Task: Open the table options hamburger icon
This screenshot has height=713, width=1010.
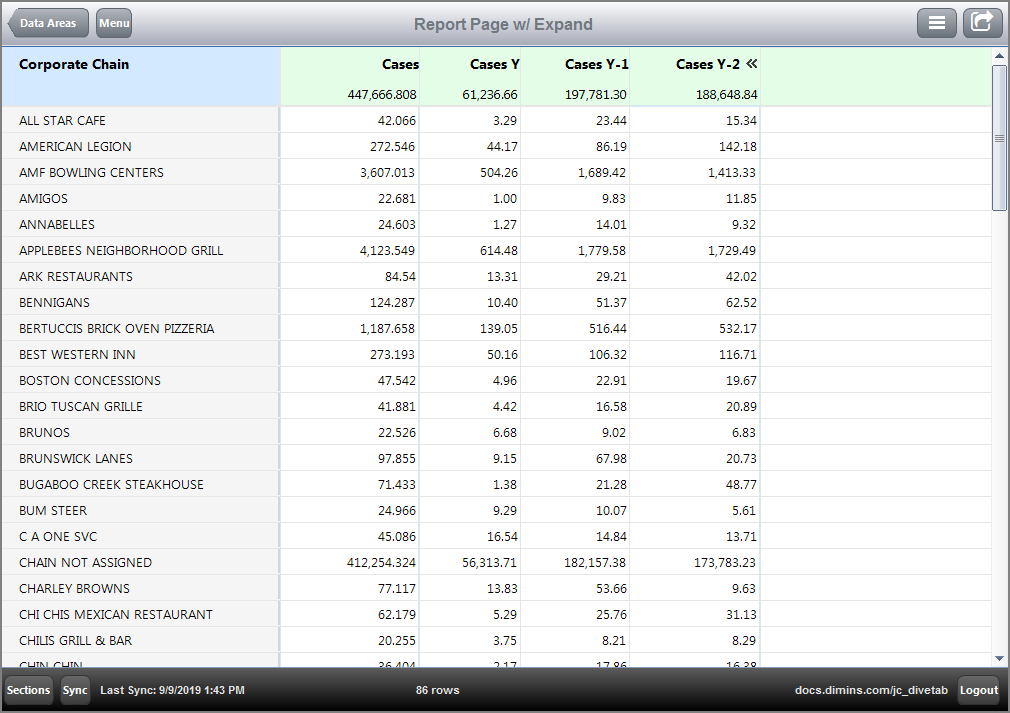Action: click(x=937, y=22)
